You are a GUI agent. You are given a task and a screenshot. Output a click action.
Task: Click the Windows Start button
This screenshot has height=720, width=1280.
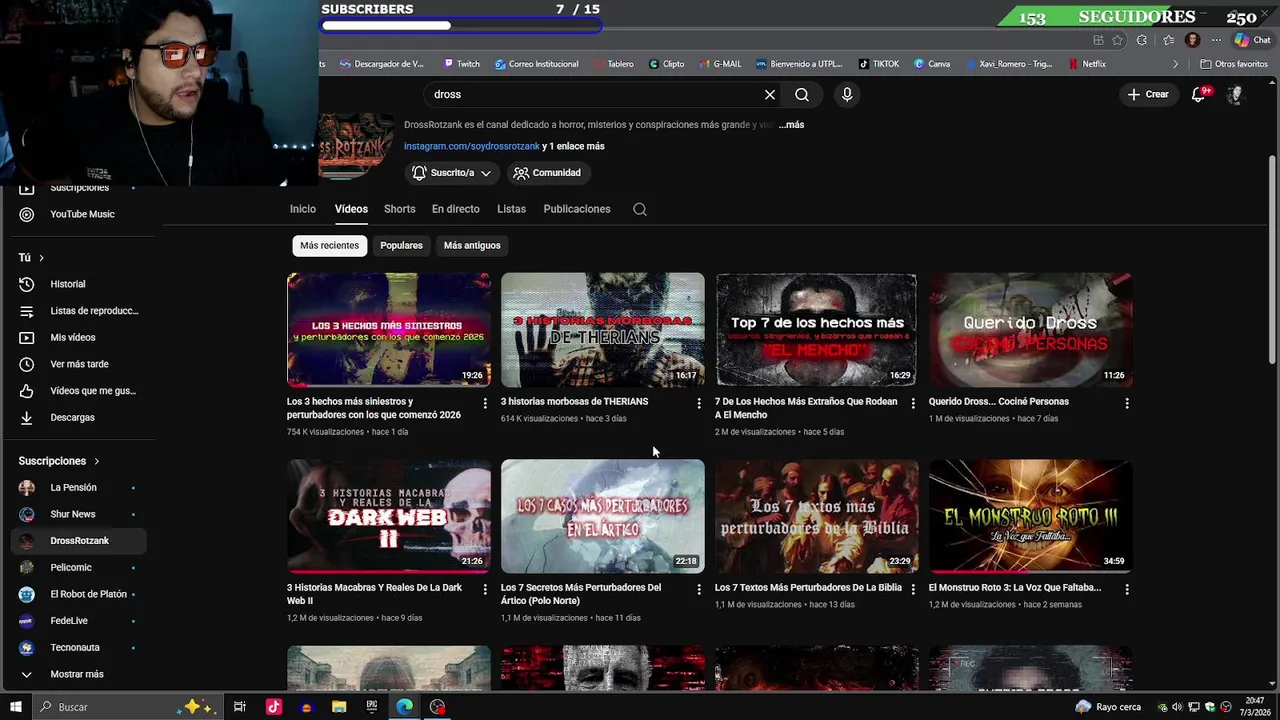(16, 707)
